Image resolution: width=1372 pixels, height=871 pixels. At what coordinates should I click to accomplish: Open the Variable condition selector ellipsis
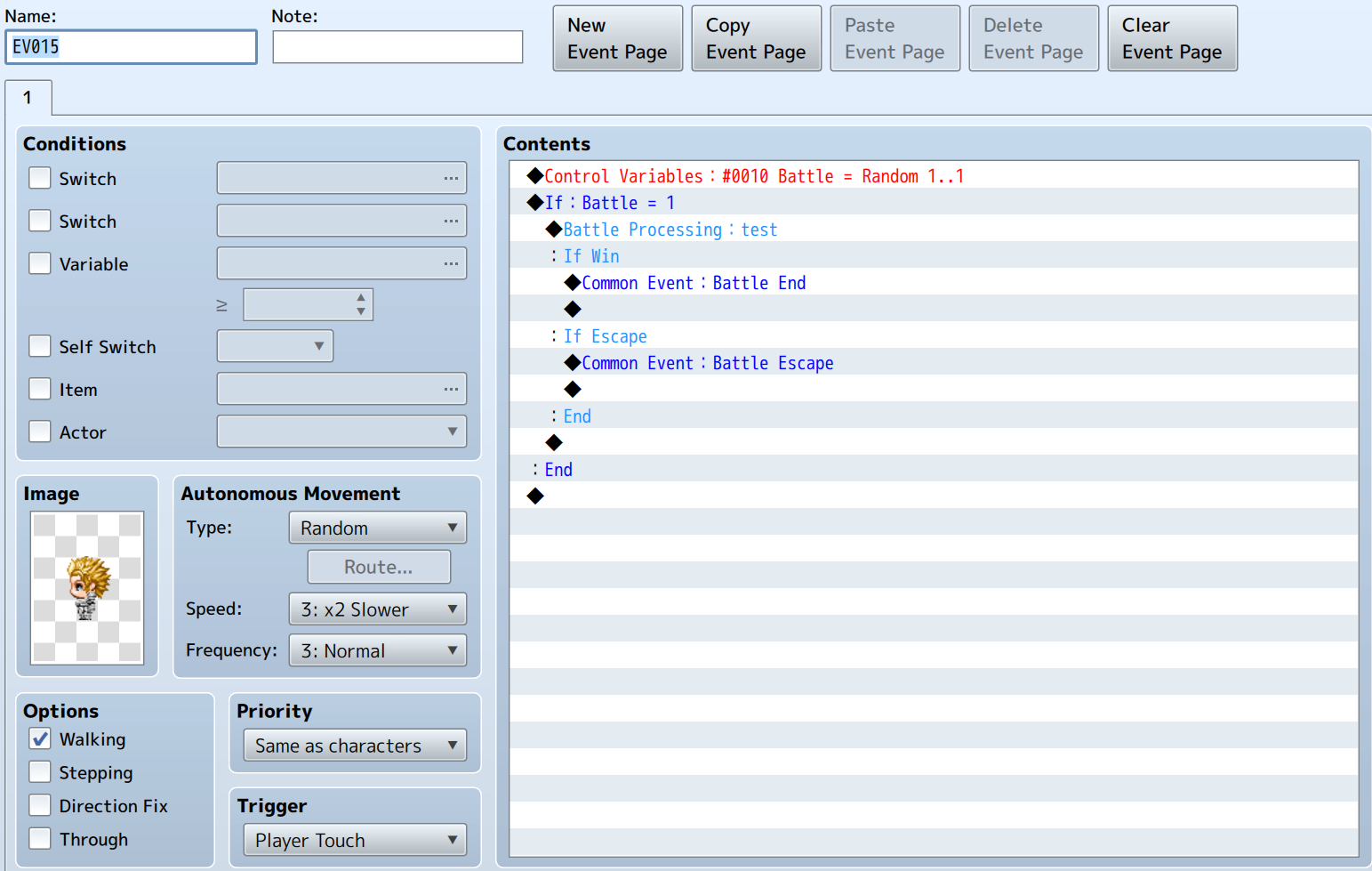[x=451, y=263]
